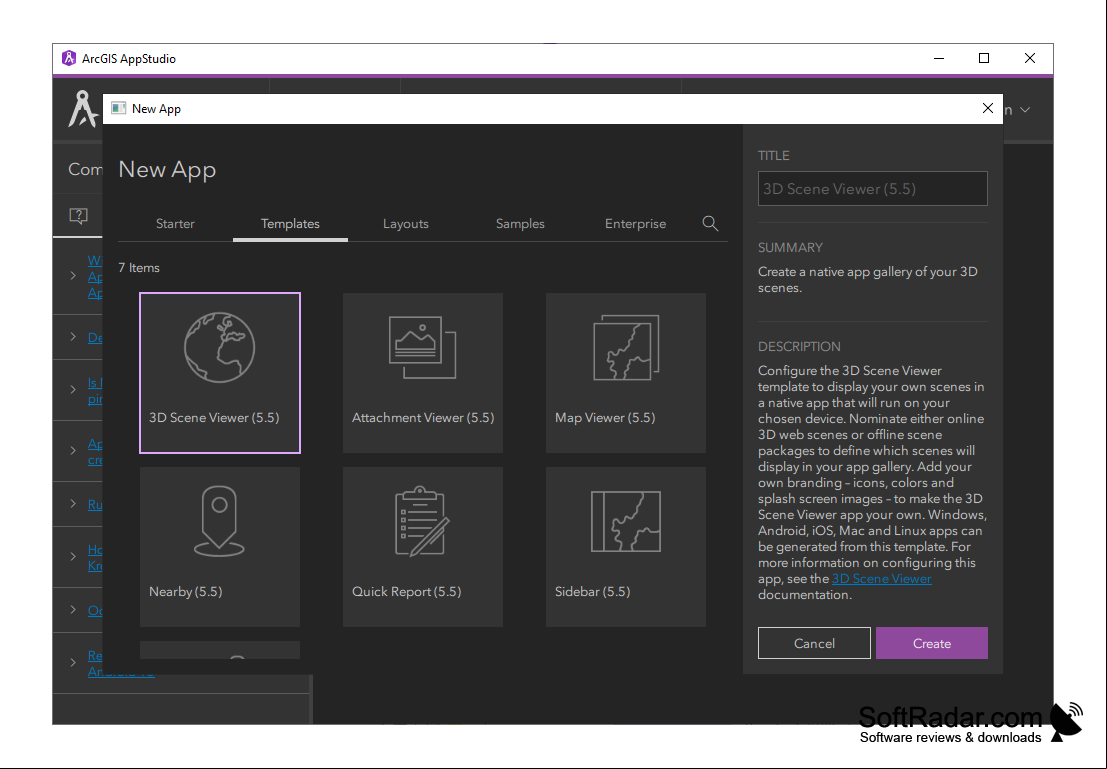Viewport: 1107px width, 769px height.
Task: Focus the Title input field
Action: [873, 189]
